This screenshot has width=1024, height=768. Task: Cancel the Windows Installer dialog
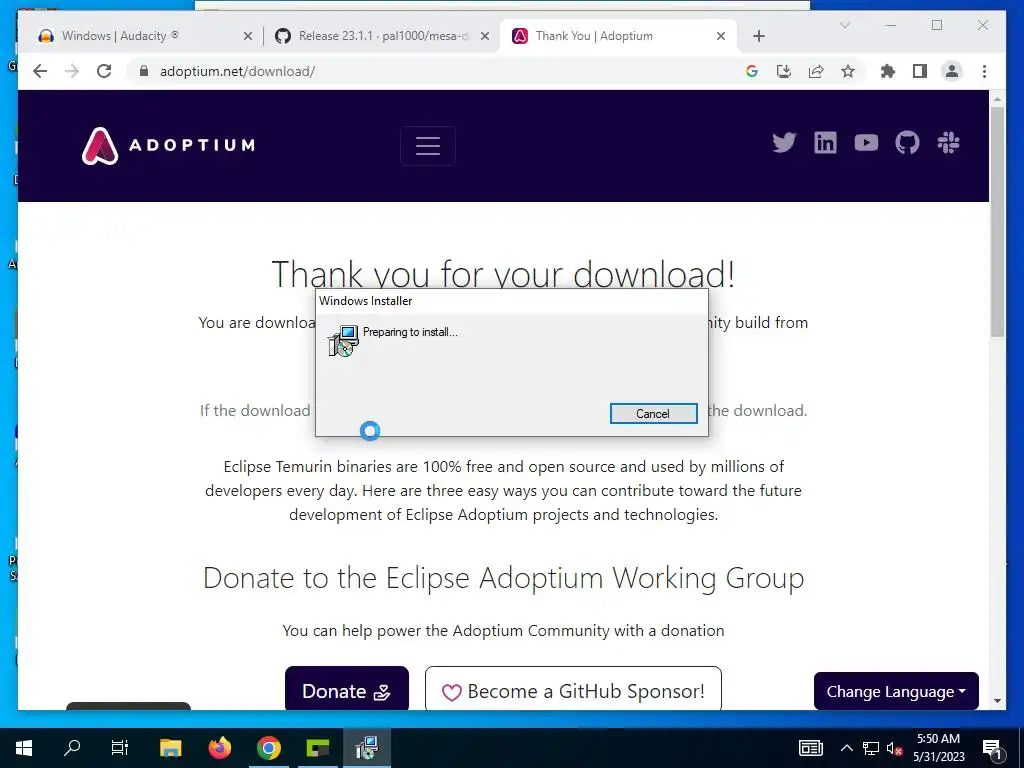(653, 413)
